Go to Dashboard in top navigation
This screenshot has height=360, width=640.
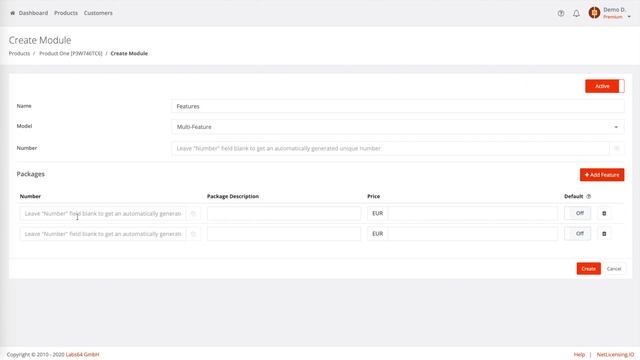(33, 13)
